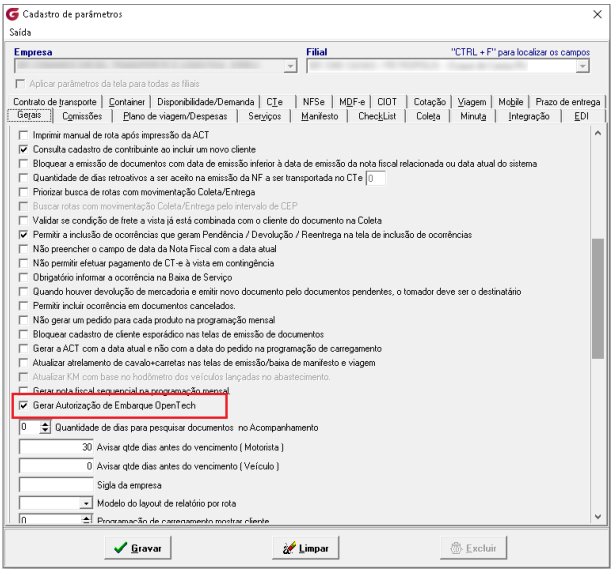Enable Não preencher o campo de data
Viewport: 616px width, 574px height.
click(x=24, y=249)
